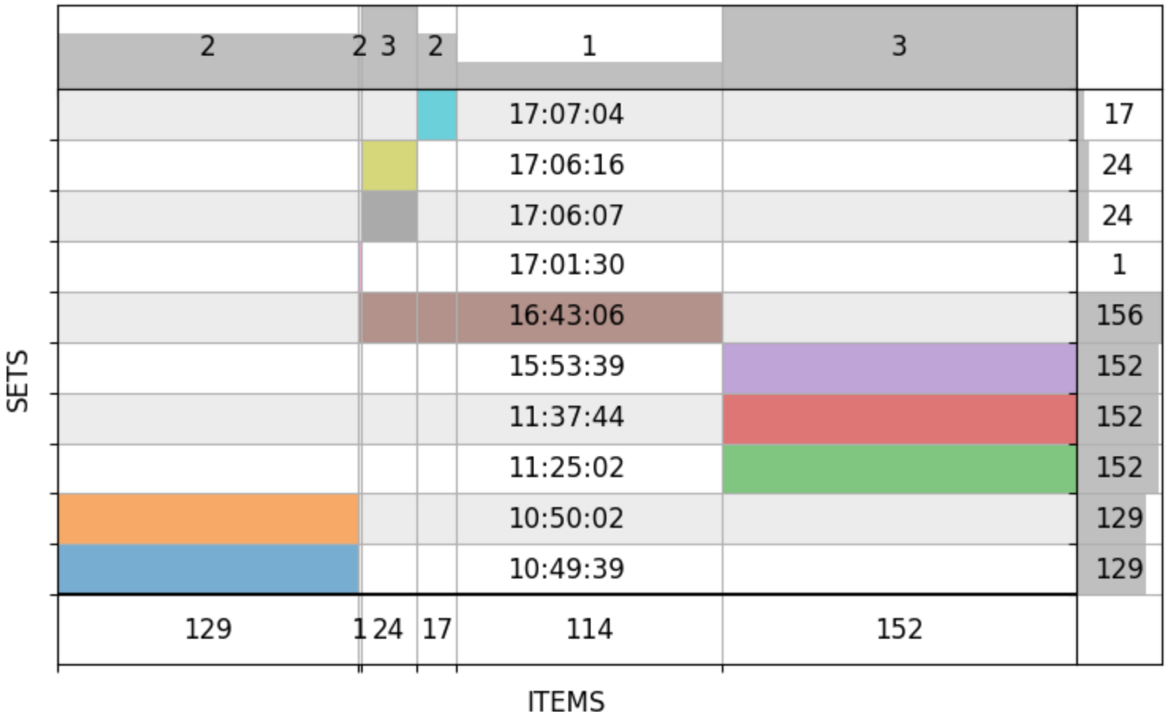The image size is (1170, 712).
Task: Click the green bar in the 11:25:02 row
Action: coord(898,469)
